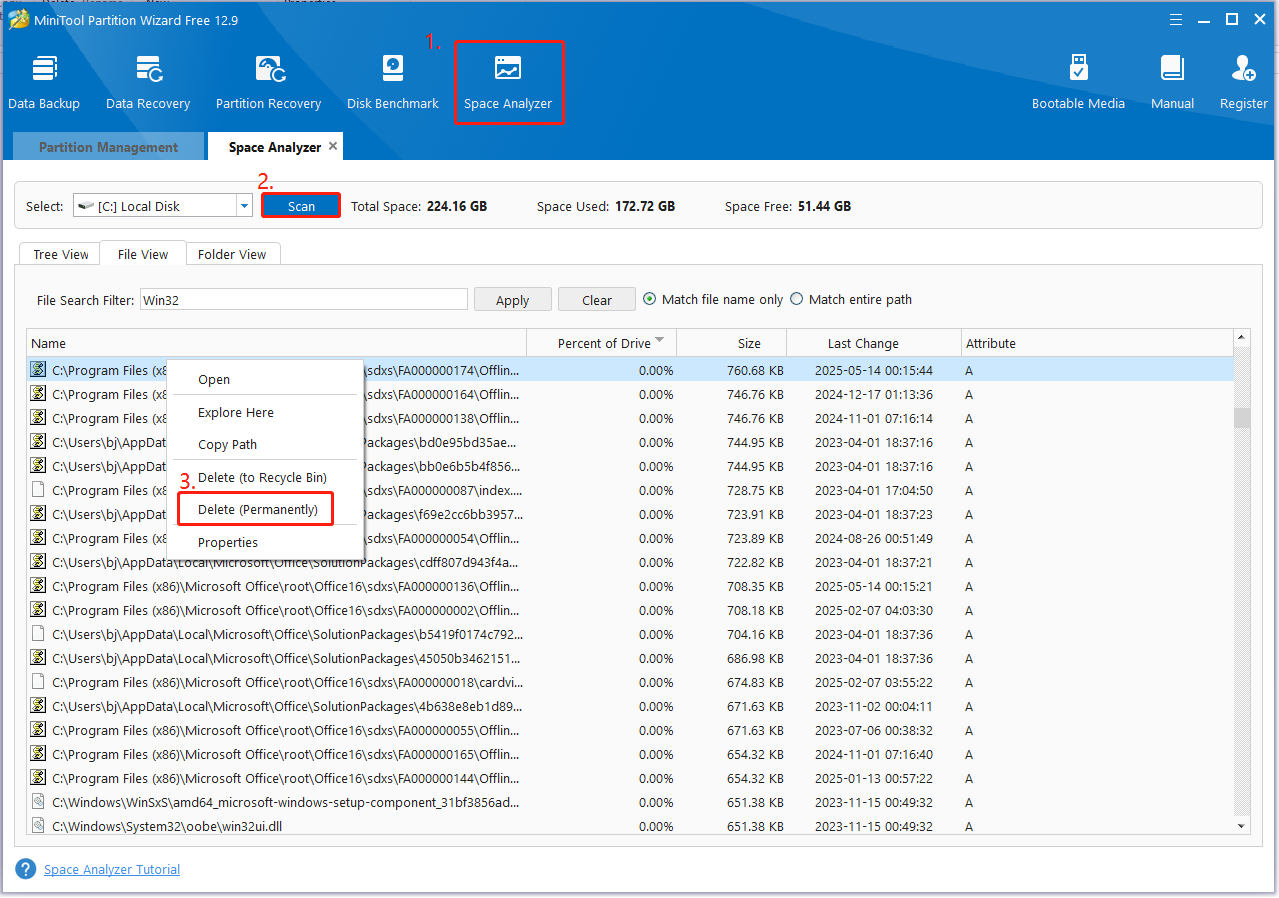This screenshot has width=1279, height=898.
Task: Open the Partition Recovery tool
Action: (268, 82)
